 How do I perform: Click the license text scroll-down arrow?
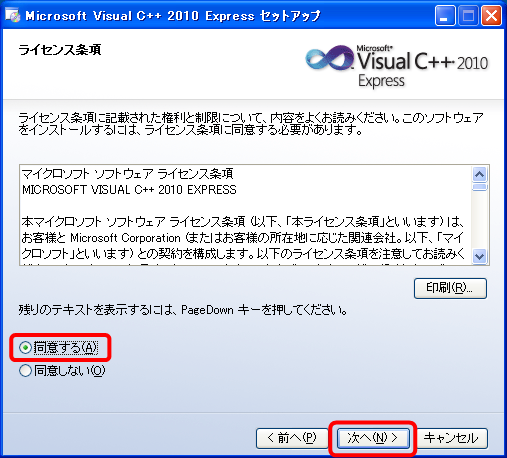pyautogui.click(x=479, y=256)
